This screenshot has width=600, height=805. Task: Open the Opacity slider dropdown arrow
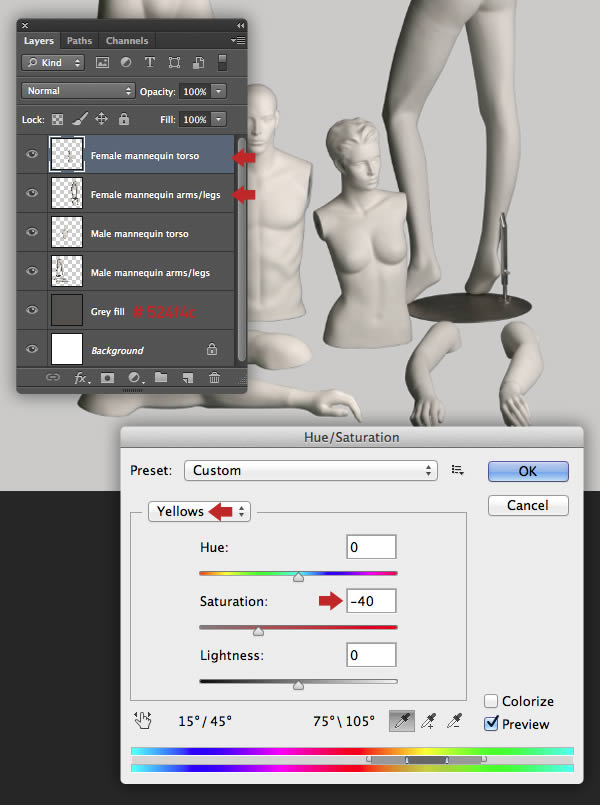click(219, 91)
